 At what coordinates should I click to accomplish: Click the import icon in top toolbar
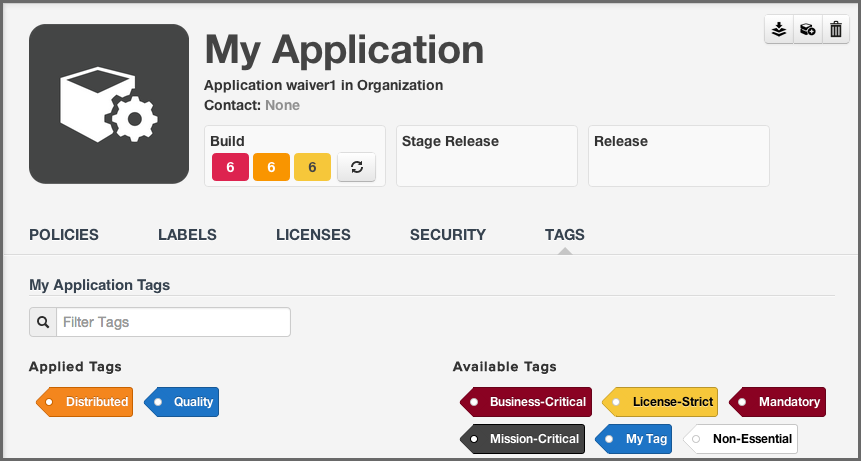click(x=779, y=30)
